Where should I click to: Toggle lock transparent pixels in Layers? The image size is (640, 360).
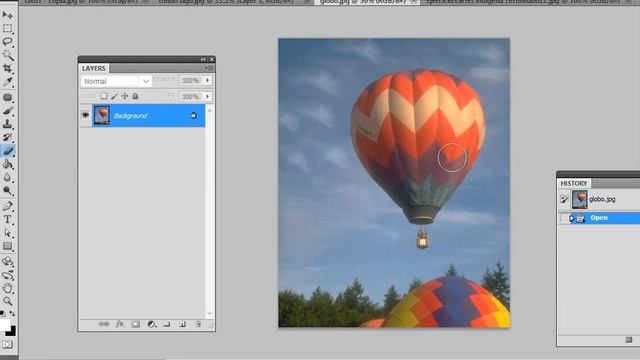[104, 96]
